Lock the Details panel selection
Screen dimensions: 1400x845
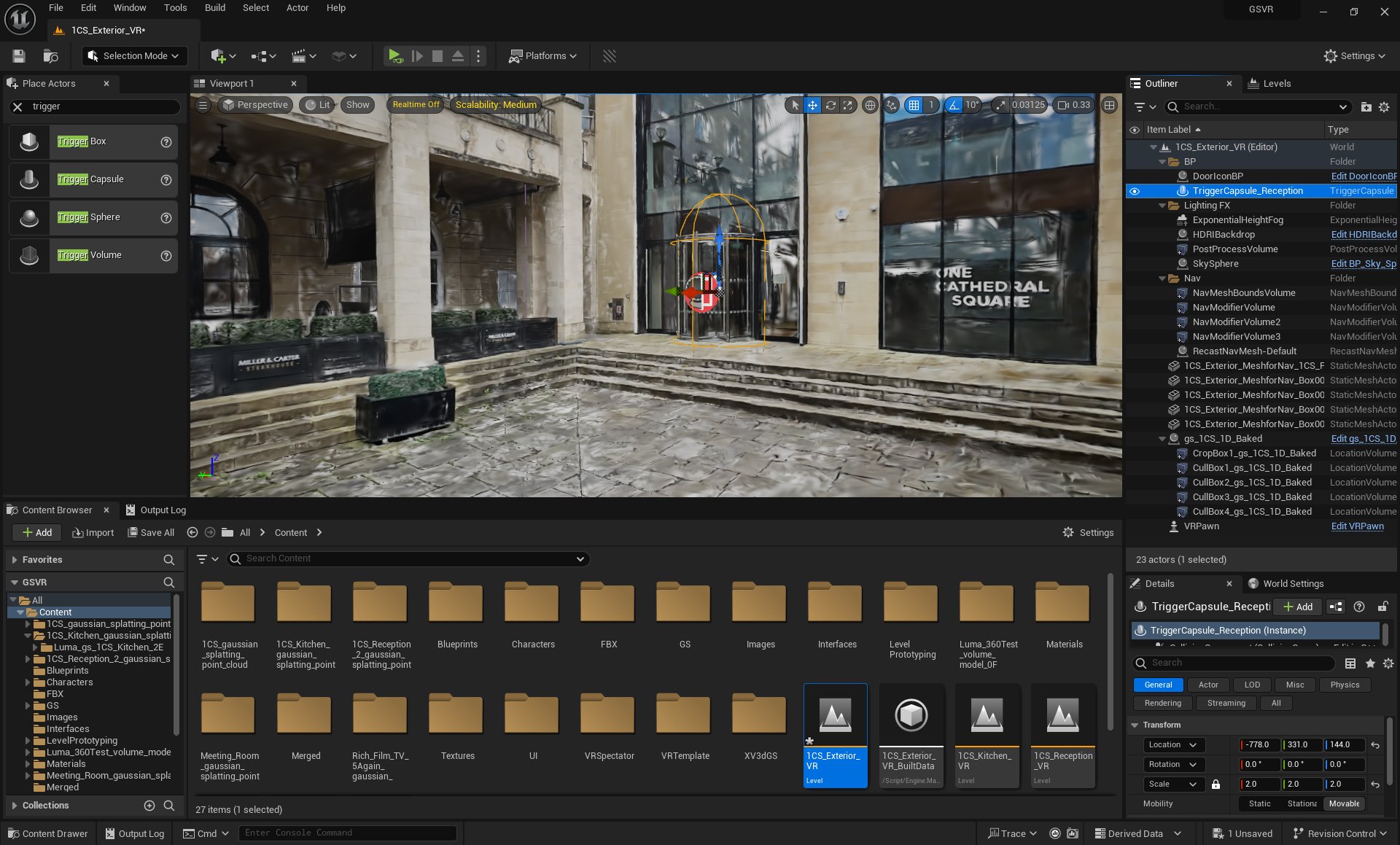pyautogui.click(x=1382, y=607)
